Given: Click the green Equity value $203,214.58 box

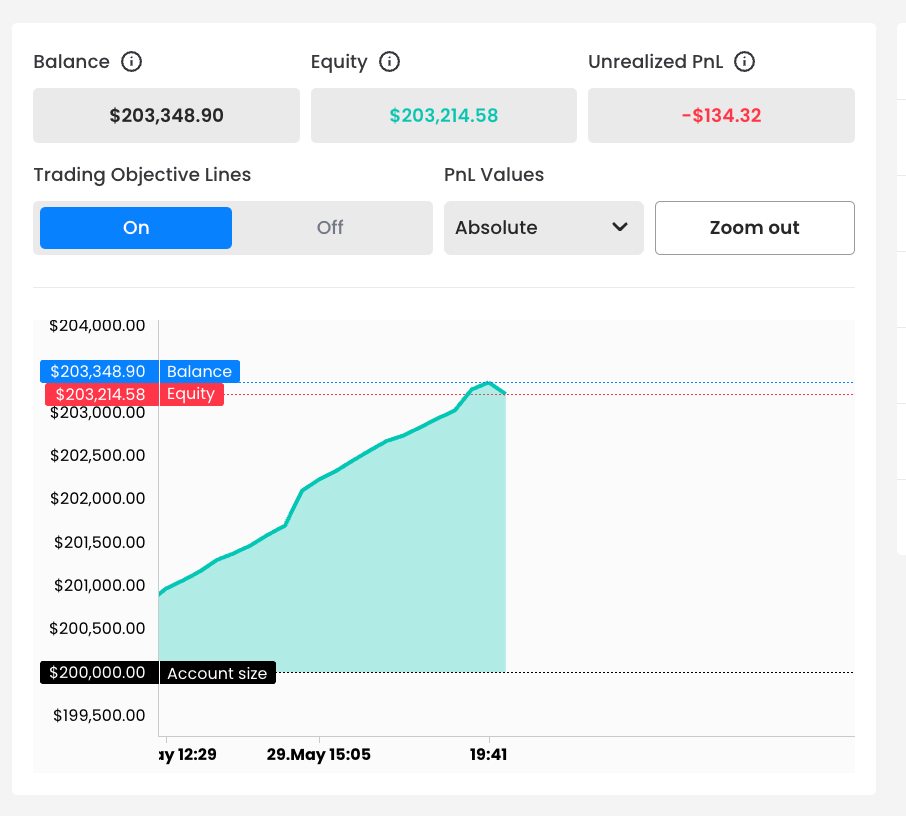Looking at the screenshot, I should point(443,116).
